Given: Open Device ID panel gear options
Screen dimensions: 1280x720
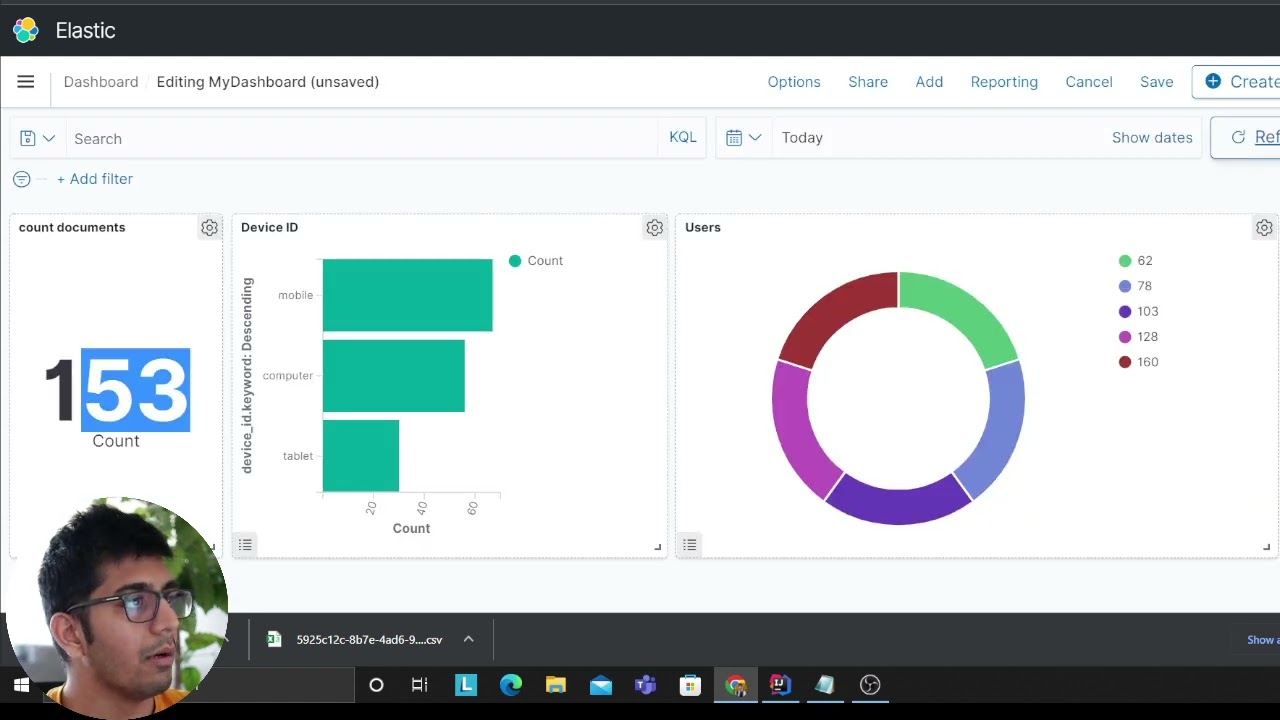Looking at the screenshot, I should coord(654,228).
